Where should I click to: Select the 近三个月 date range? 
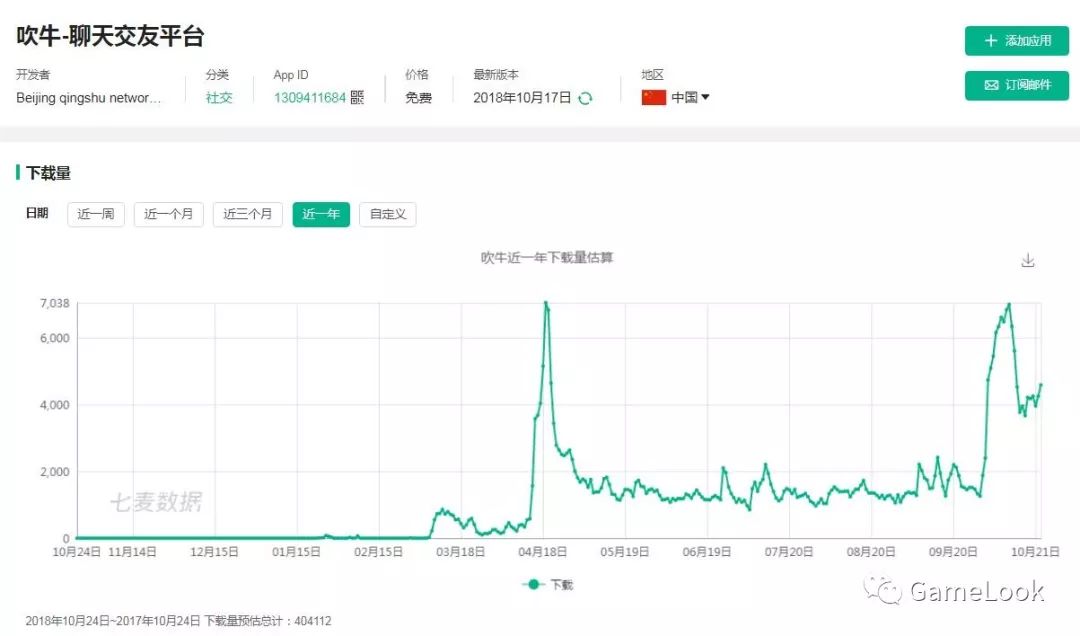[x=248, y=214]
